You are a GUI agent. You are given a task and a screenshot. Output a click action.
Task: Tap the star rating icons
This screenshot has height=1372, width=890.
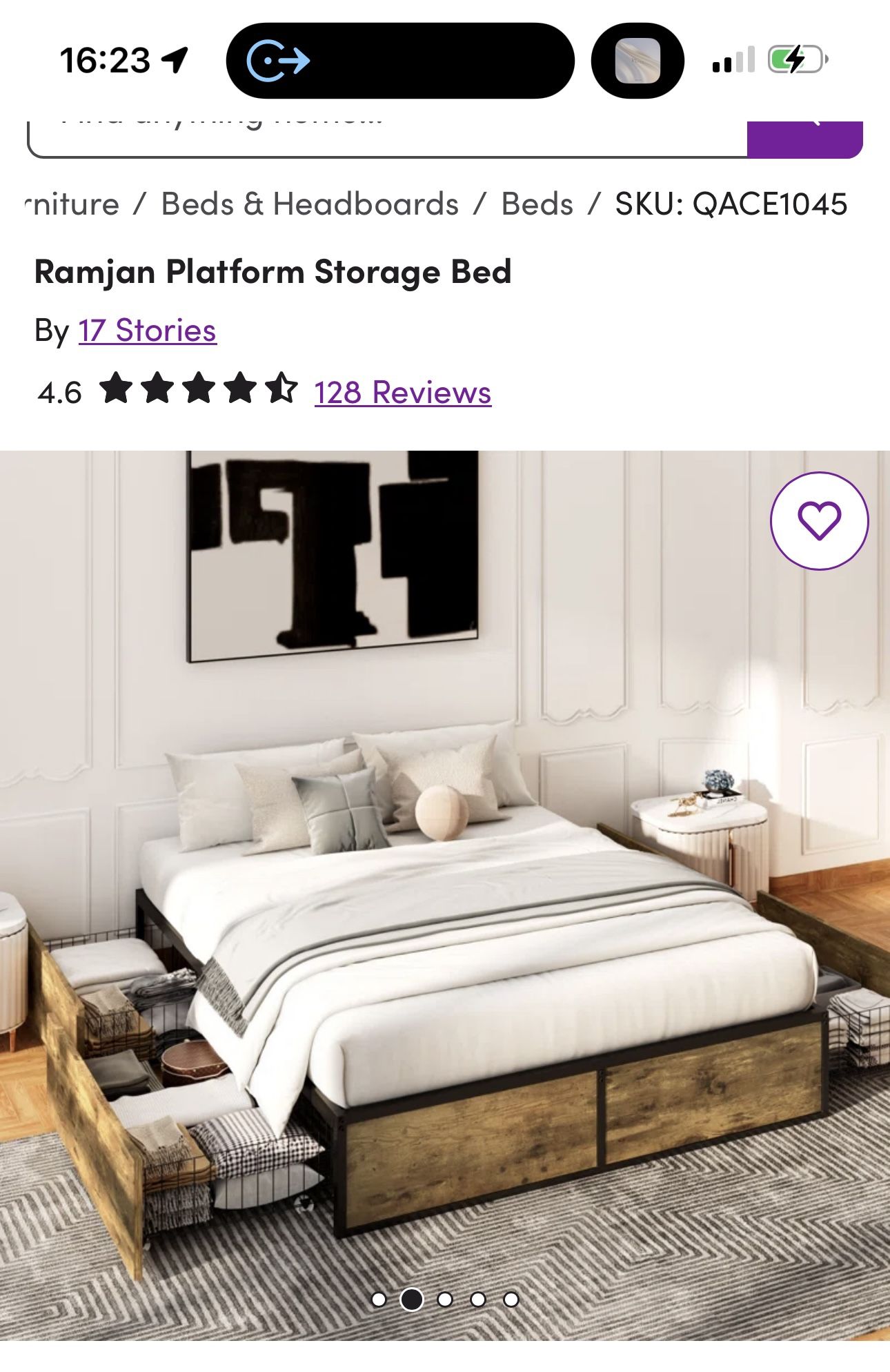point(199,388)
